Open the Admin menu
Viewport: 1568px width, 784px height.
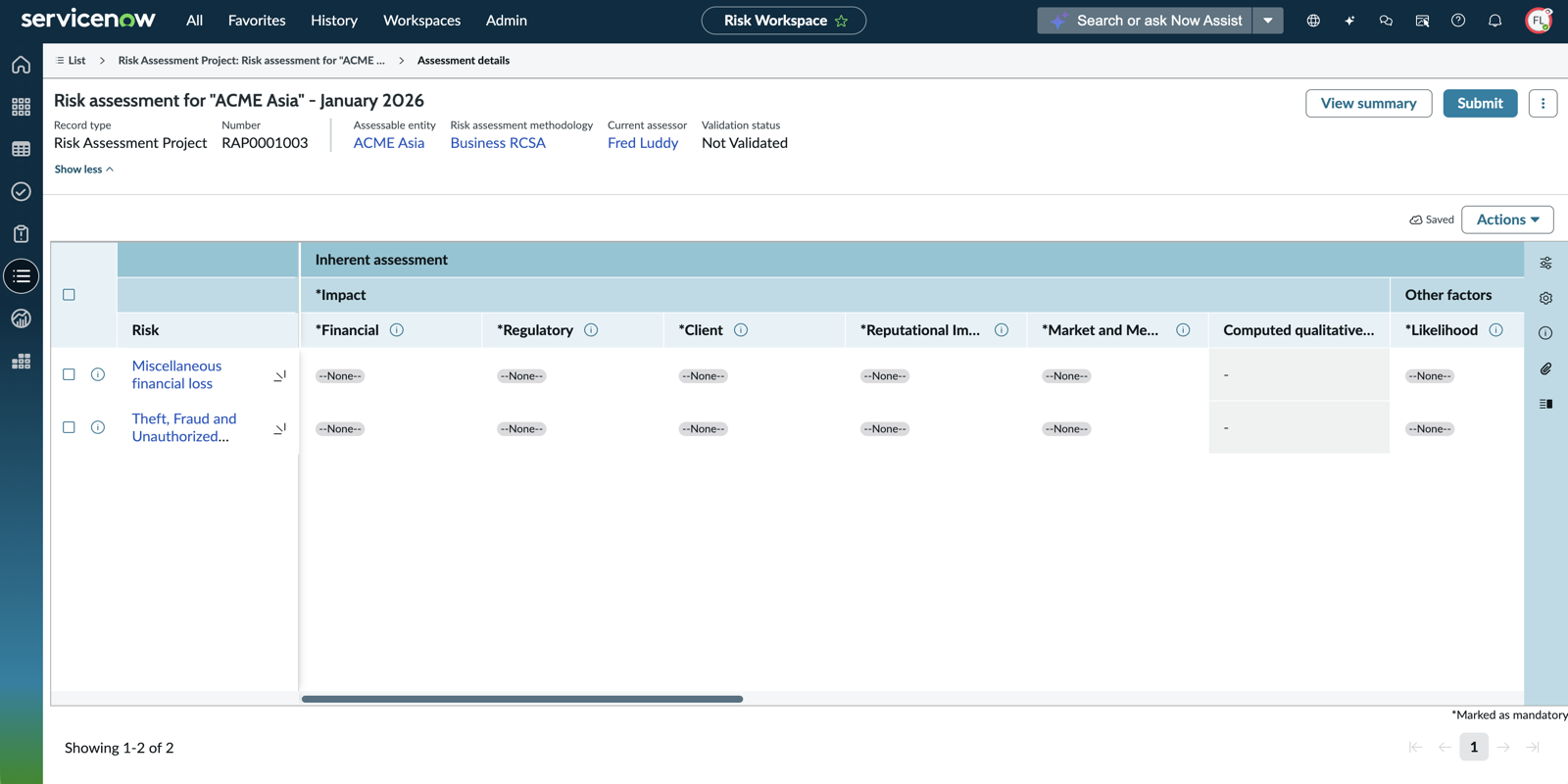(x=507, y=21)
